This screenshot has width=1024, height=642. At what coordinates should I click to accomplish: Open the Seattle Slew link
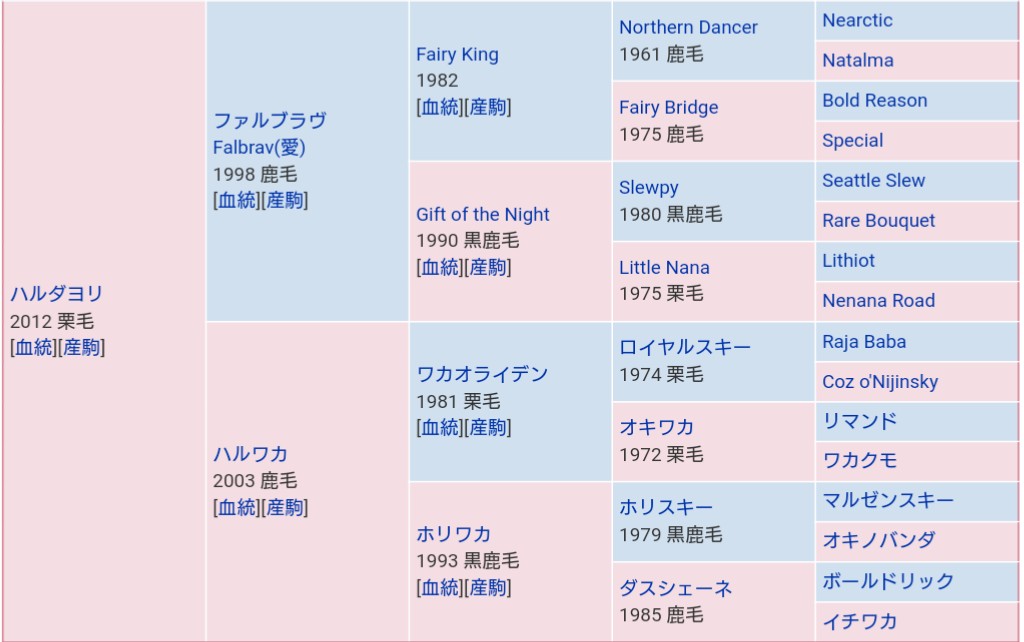pos(873,181)
